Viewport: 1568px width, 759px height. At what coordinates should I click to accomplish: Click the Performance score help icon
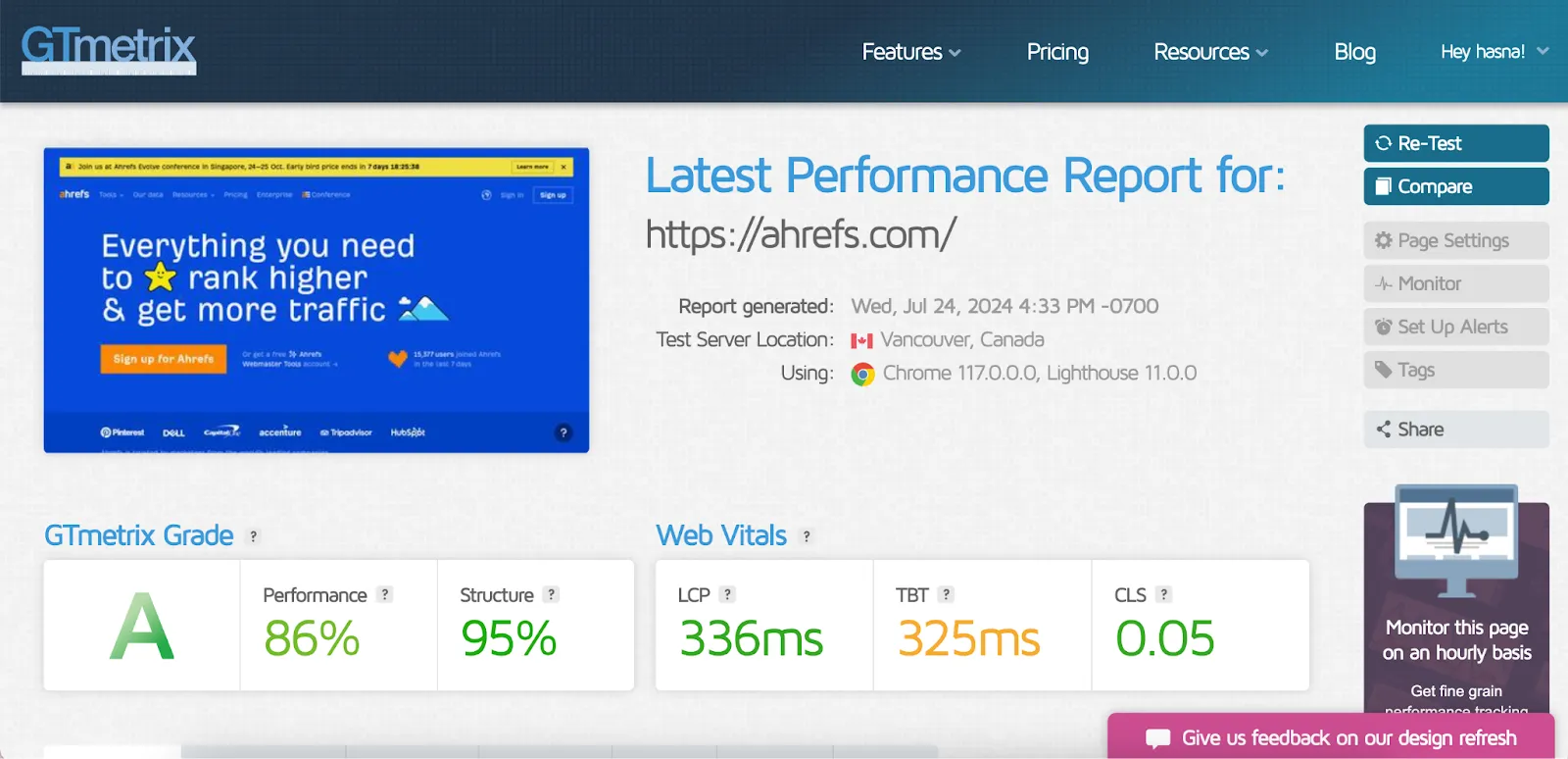[385, 594]
